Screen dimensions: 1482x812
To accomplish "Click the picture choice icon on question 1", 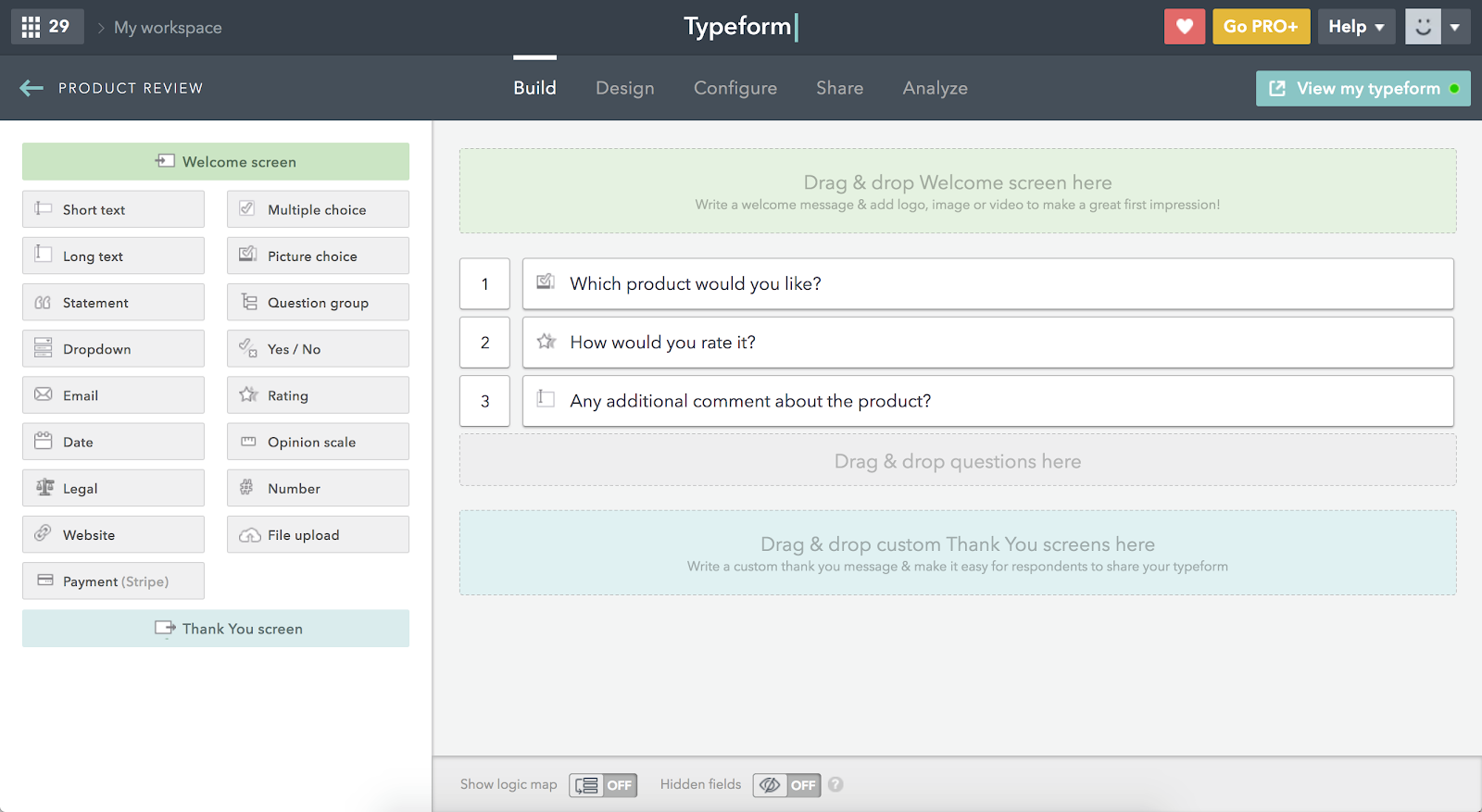I will pos(546,281).
